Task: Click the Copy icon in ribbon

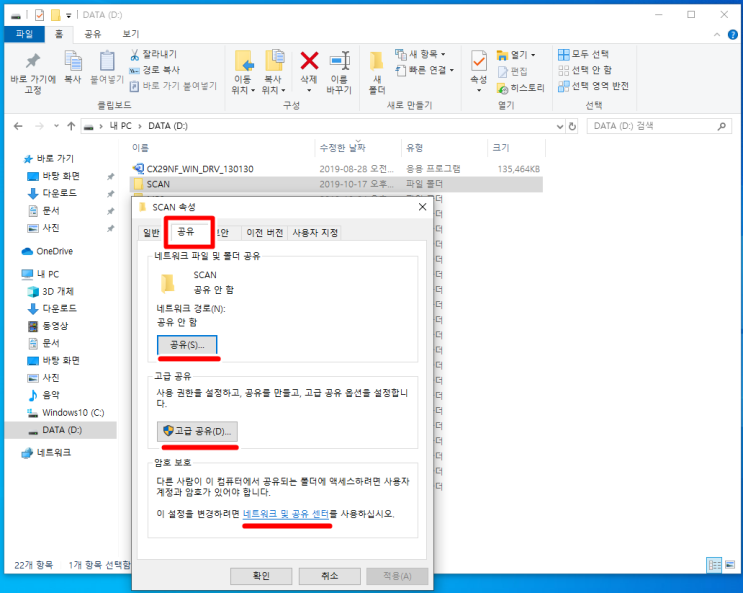Action: [x=73, y=61]
